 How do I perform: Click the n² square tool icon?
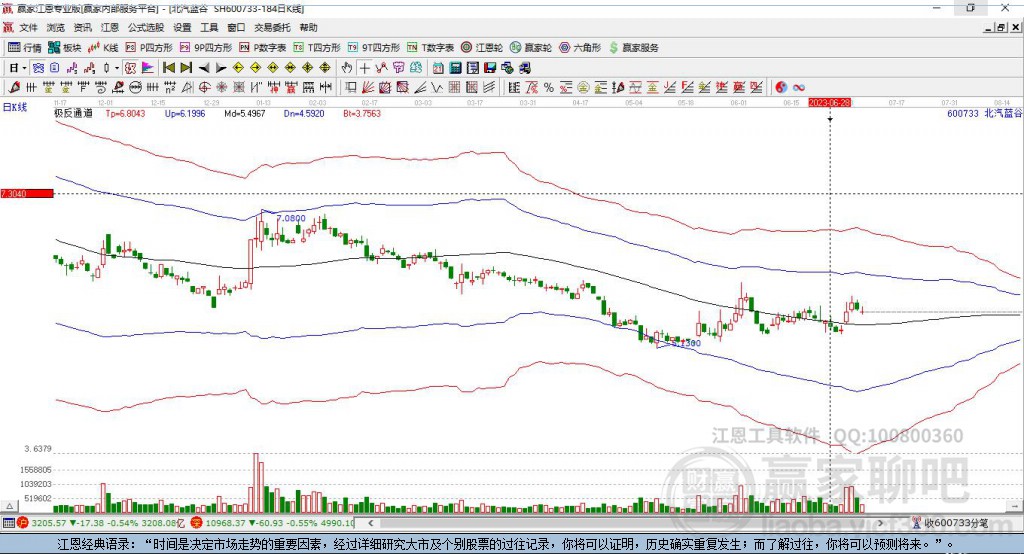pyautogui.click(x=170, y=88)
